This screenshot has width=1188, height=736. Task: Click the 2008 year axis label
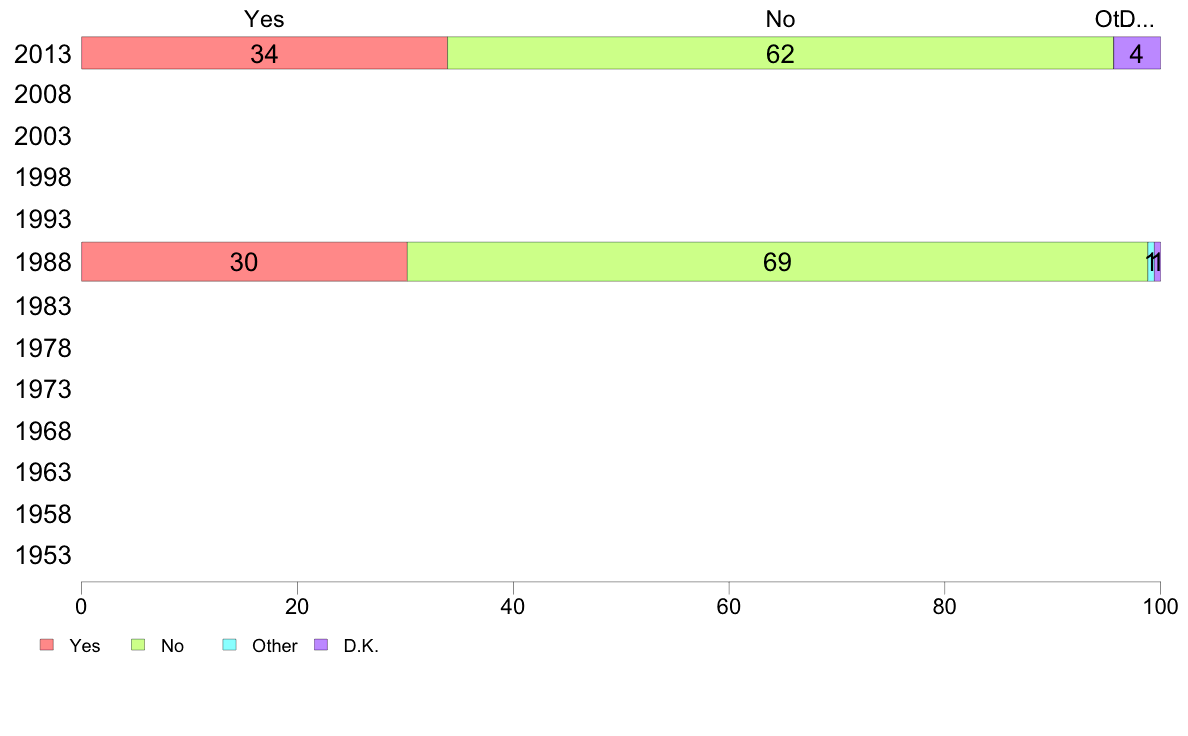point(42,95)
